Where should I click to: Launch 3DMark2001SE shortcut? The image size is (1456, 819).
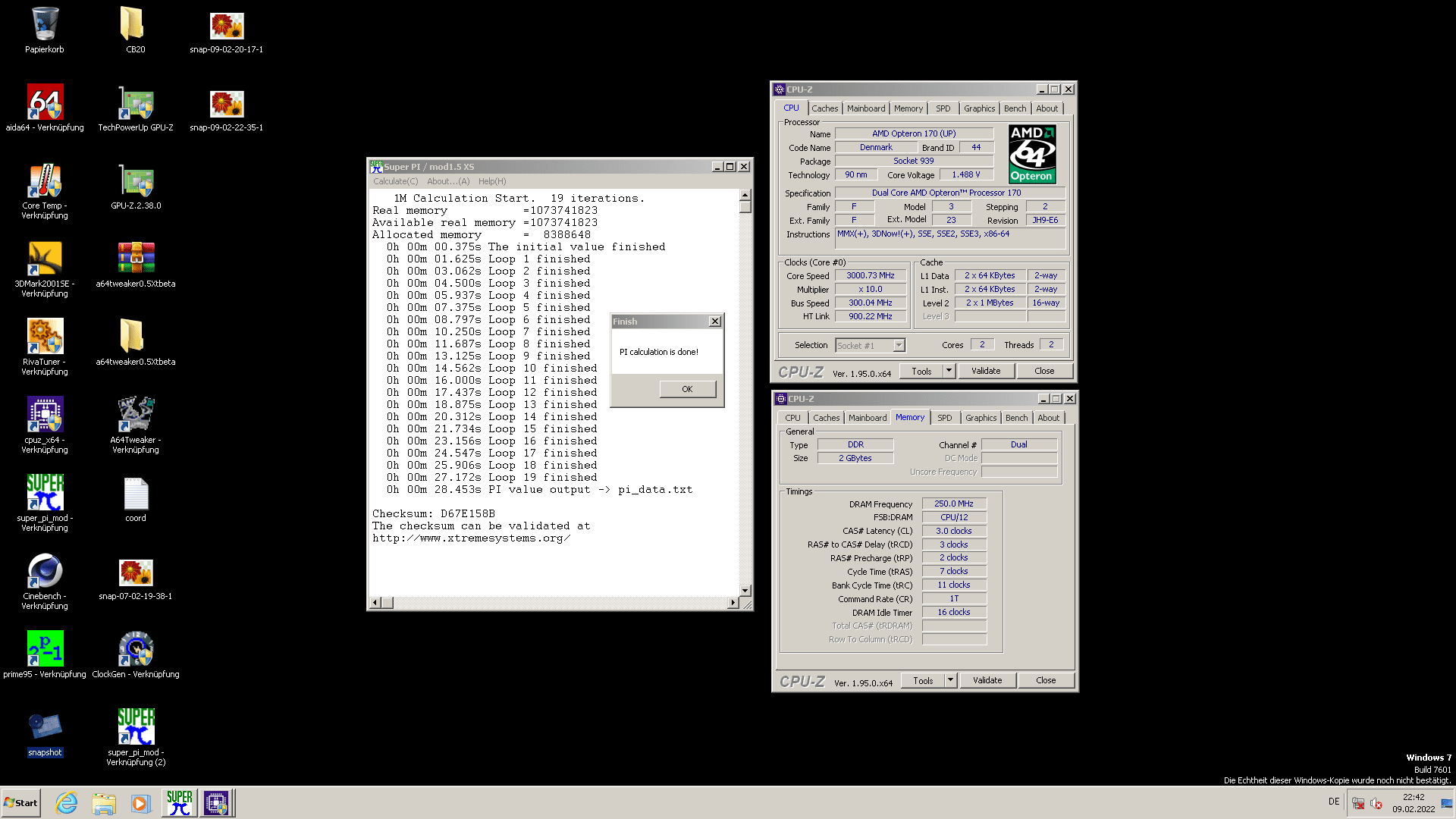(x=45, y=269)
